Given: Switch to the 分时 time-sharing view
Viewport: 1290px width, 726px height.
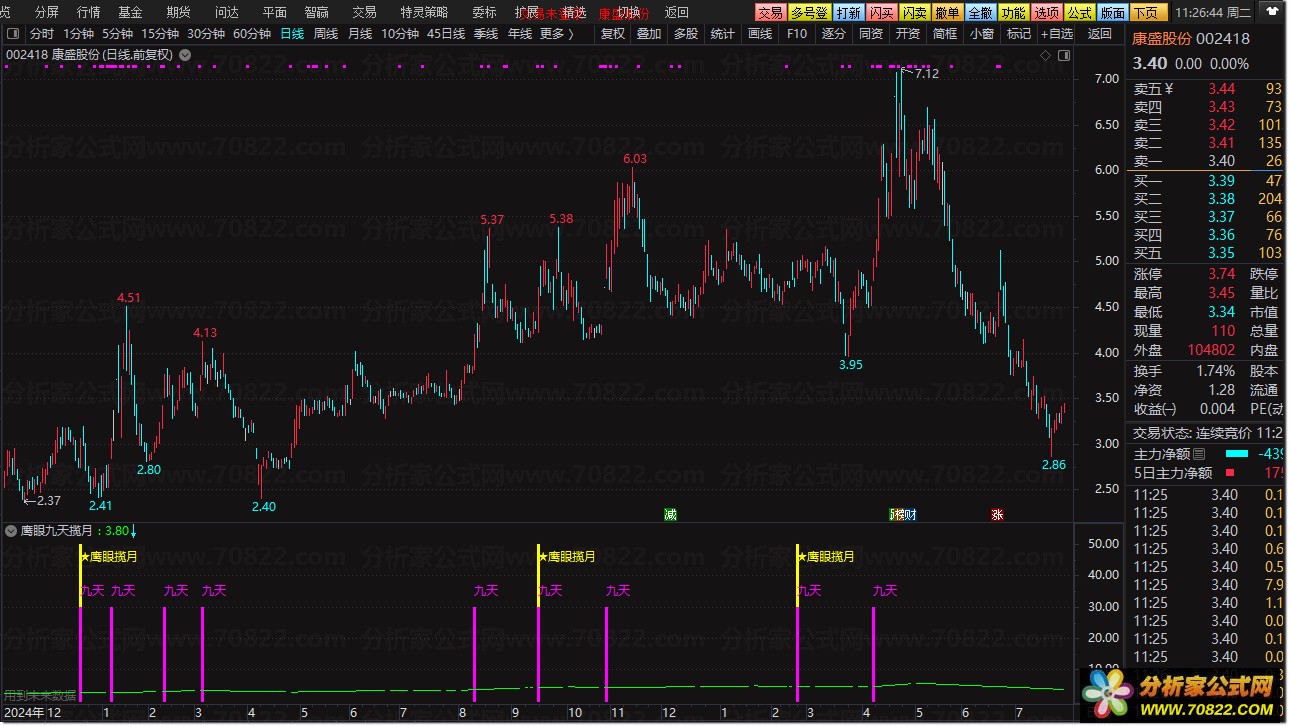Looking at the screenshot, I should point(42,33).
